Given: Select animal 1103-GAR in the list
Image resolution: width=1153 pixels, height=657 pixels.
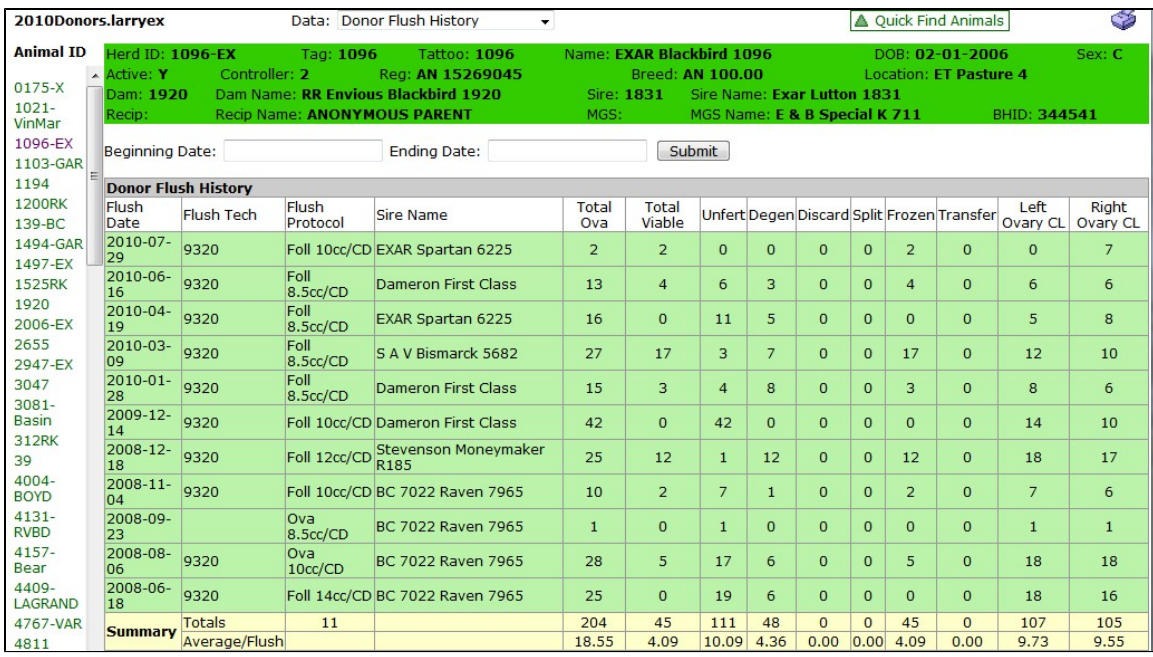Looking at the screenshot, I should coord(49,163).
